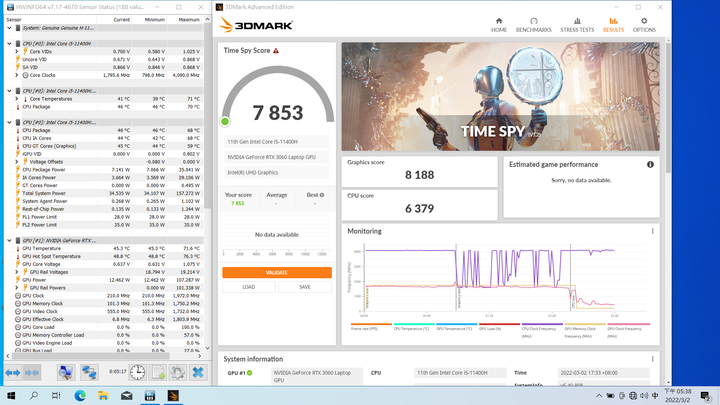Open HWiNFO sensor settings gear icon
This screenshot has width=720, height=405.
pos(178,372)
